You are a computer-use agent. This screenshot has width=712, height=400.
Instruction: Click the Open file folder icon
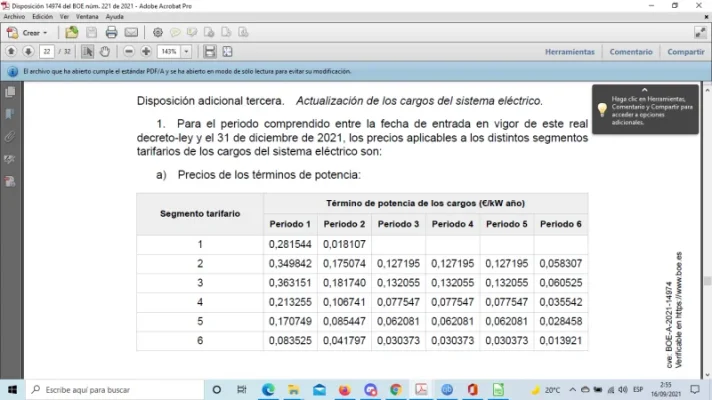click(x=72, y=33)
